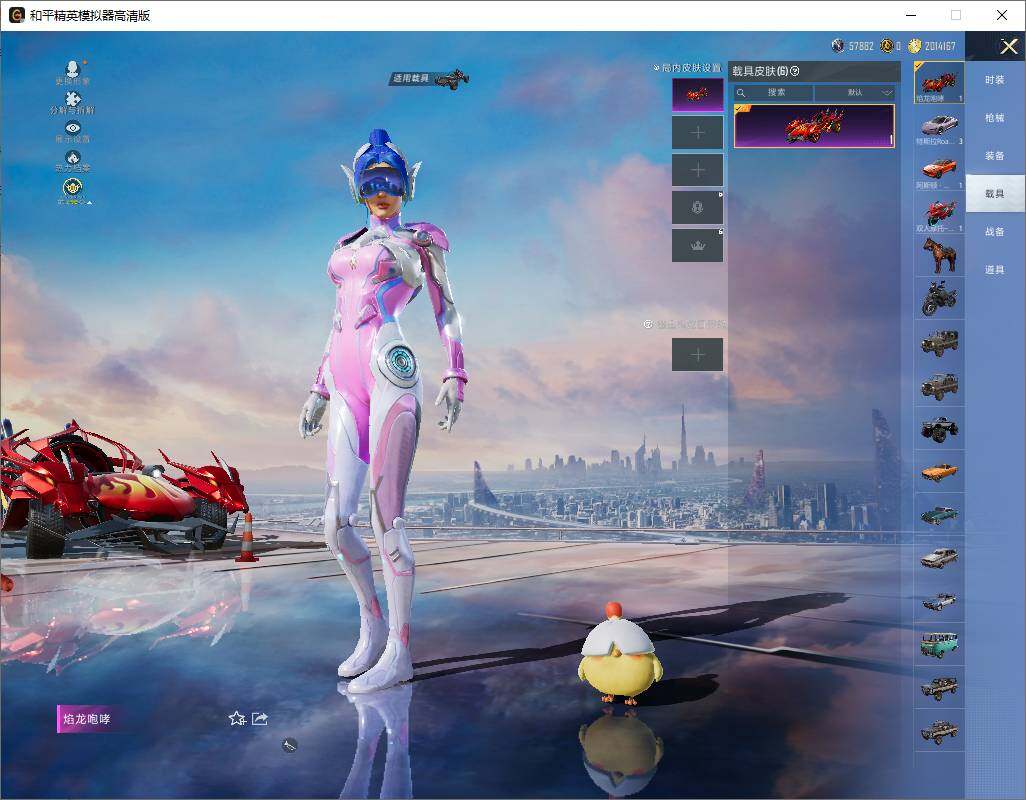Select the 焰龙咆哮 red buggy vehicle thumbnail

click(939, 82)
